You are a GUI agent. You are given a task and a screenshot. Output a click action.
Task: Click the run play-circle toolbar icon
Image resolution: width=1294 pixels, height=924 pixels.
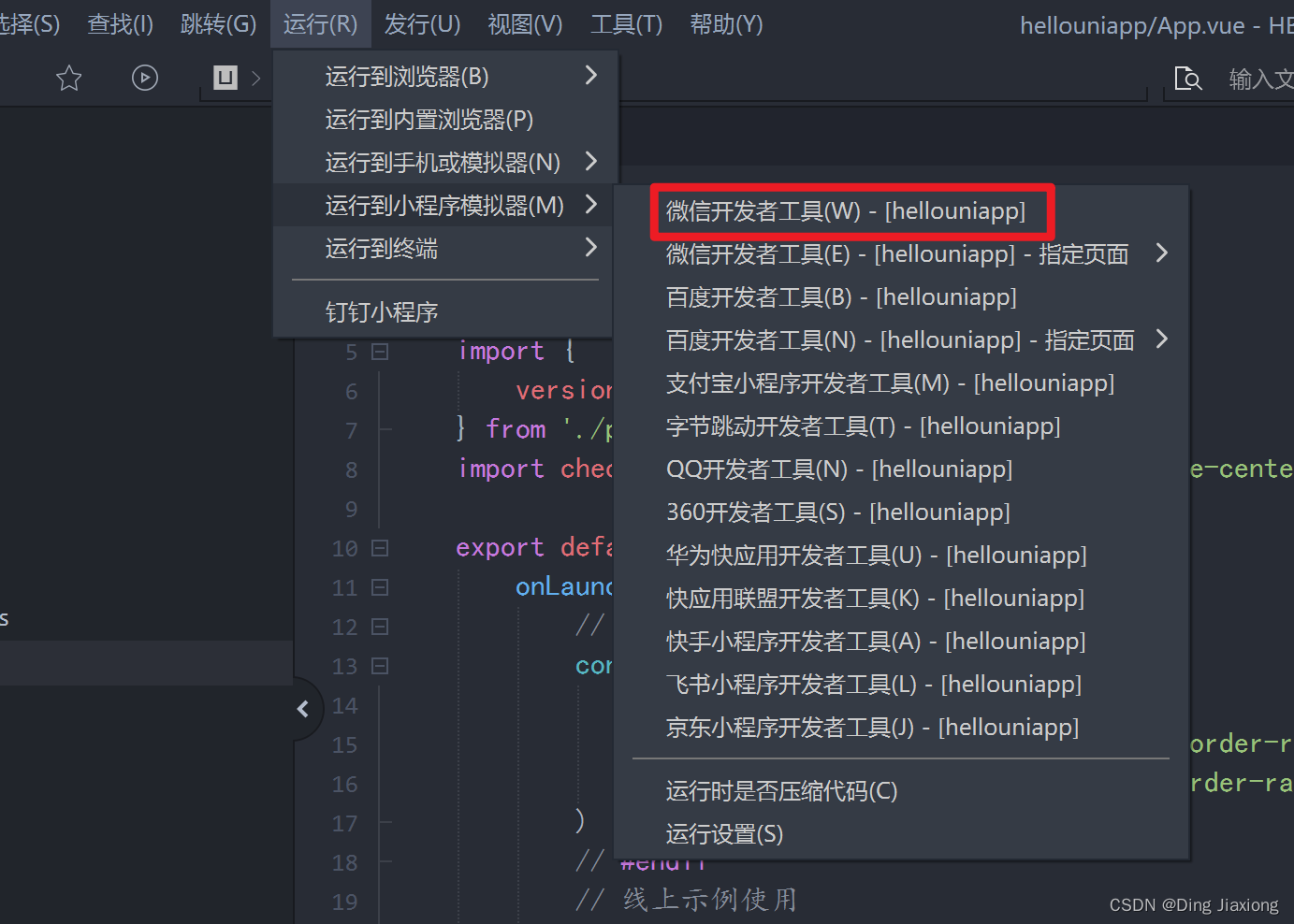click(x=145, y=78)
